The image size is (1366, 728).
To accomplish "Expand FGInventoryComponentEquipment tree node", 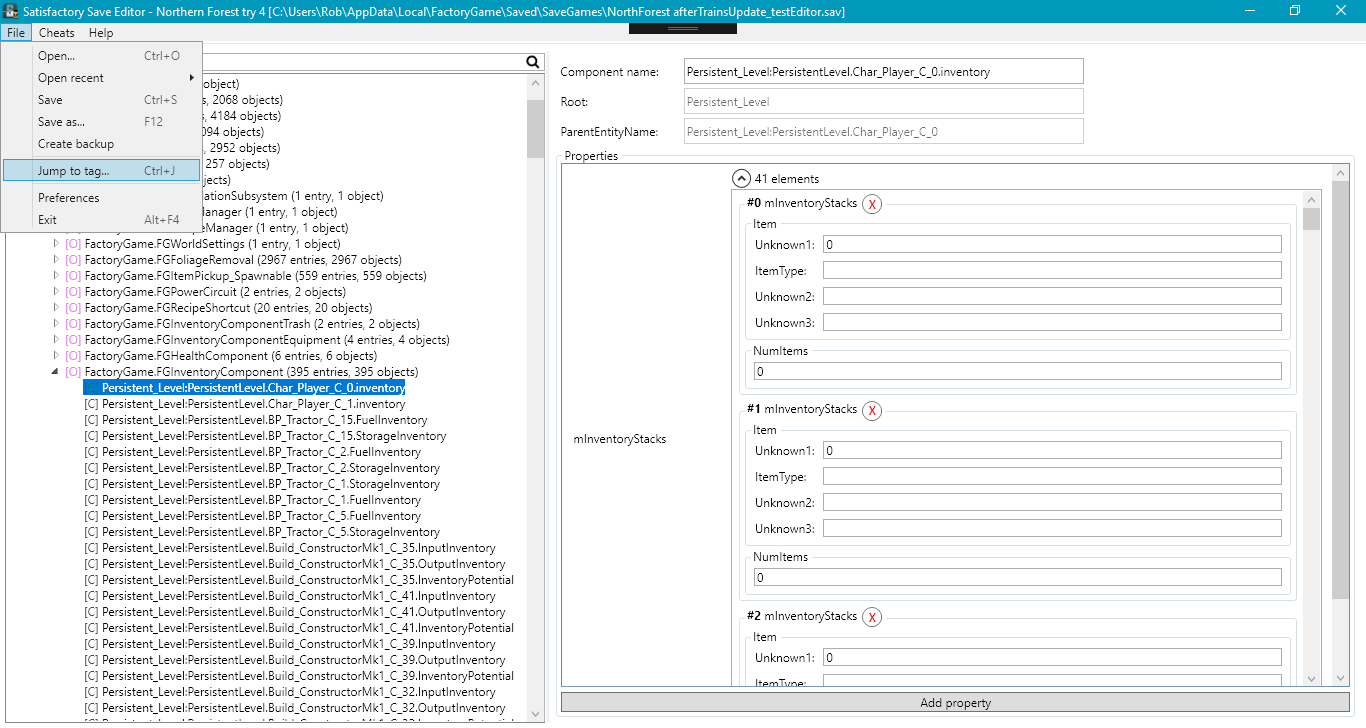I will pyautogui.click(x=56, y=340).
